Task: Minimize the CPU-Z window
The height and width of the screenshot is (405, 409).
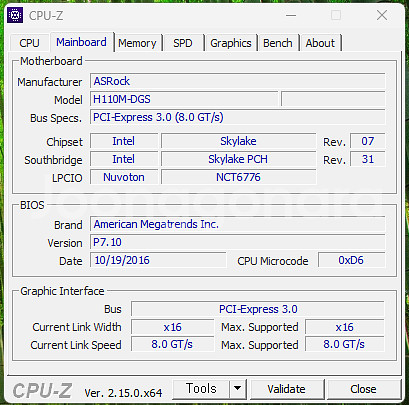Action: point(291,15)
